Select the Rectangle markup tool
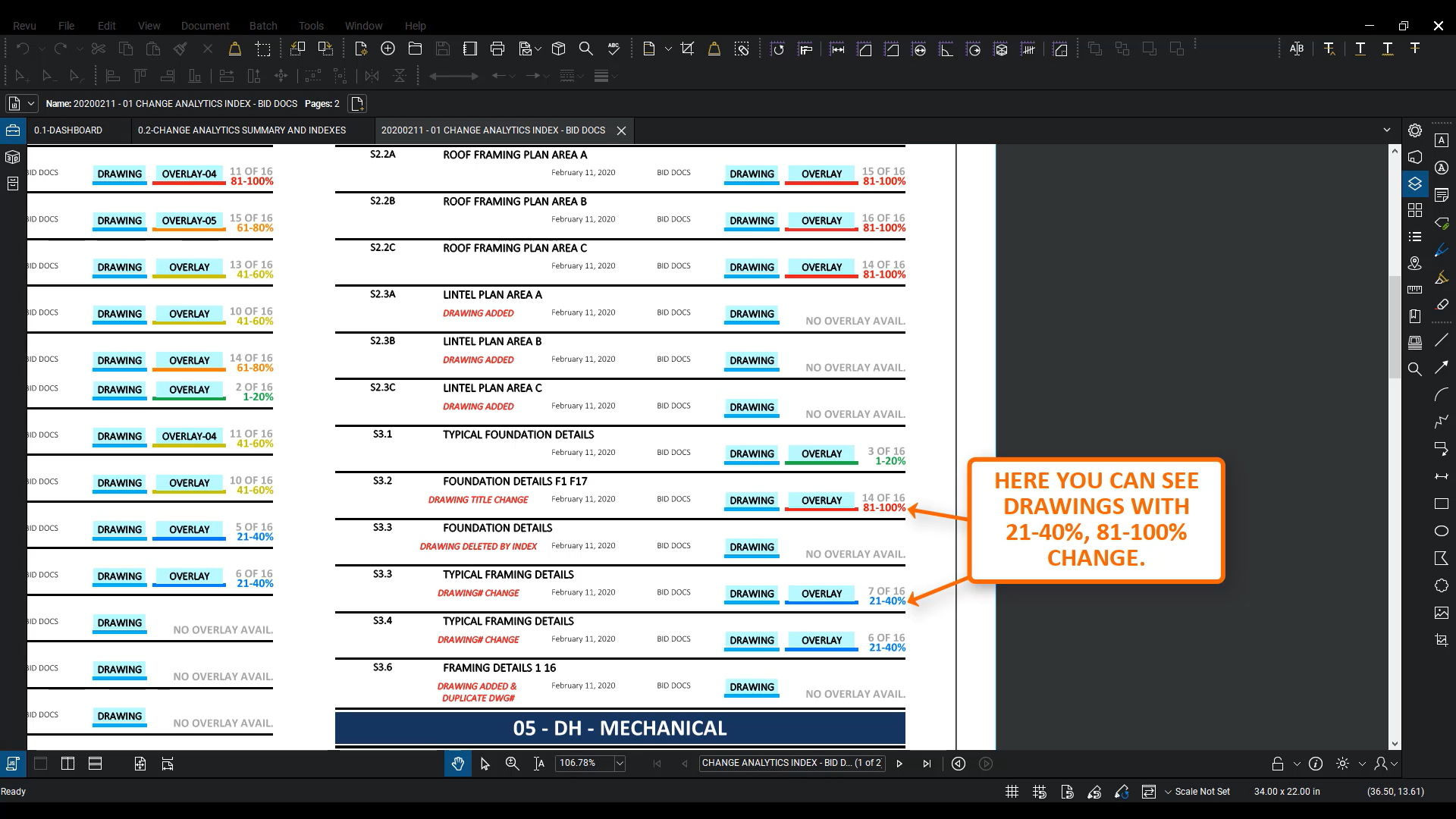This screenshot has height=819, width=1456. (x=1442, y=504)
